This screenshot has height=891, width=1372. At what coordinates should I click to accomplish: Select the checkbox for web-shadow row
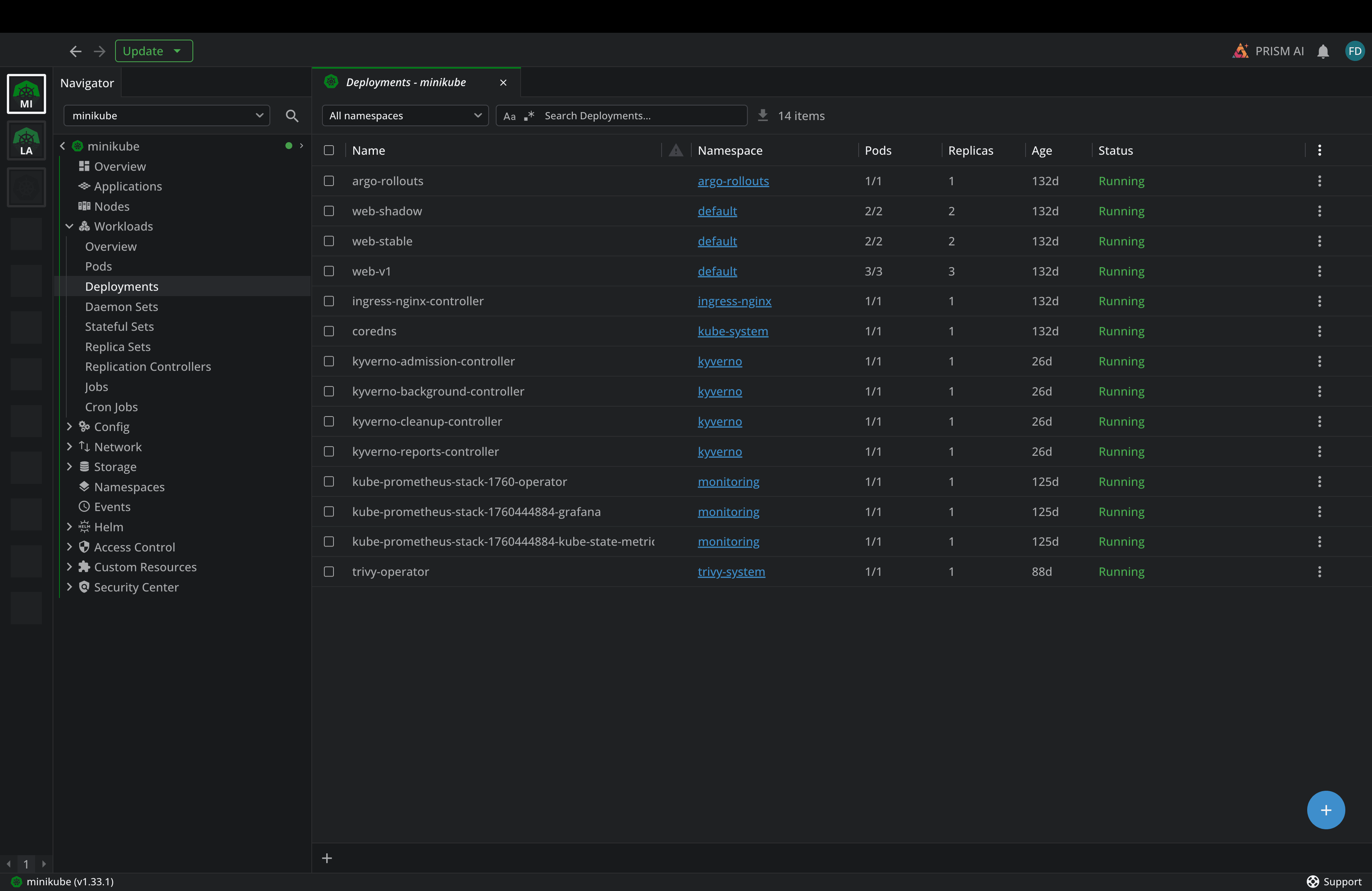pos(329,211)
